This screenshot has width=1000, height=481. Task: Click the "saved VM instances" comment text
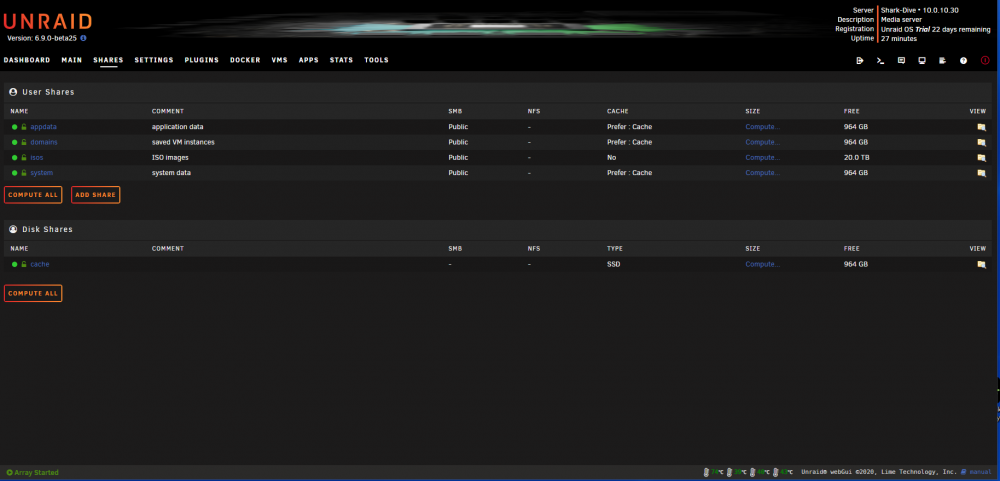[x=183, y=142]
